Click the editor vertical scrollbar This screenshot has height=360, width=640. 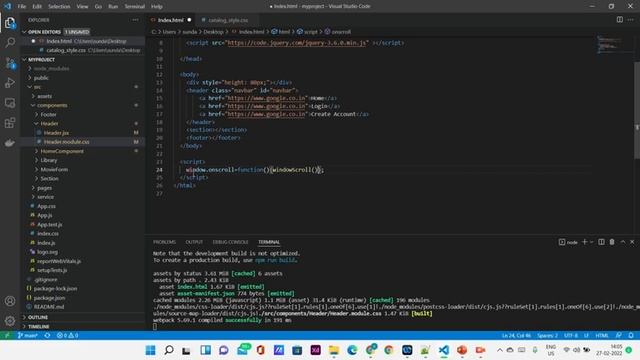click(x=637, y=110)
